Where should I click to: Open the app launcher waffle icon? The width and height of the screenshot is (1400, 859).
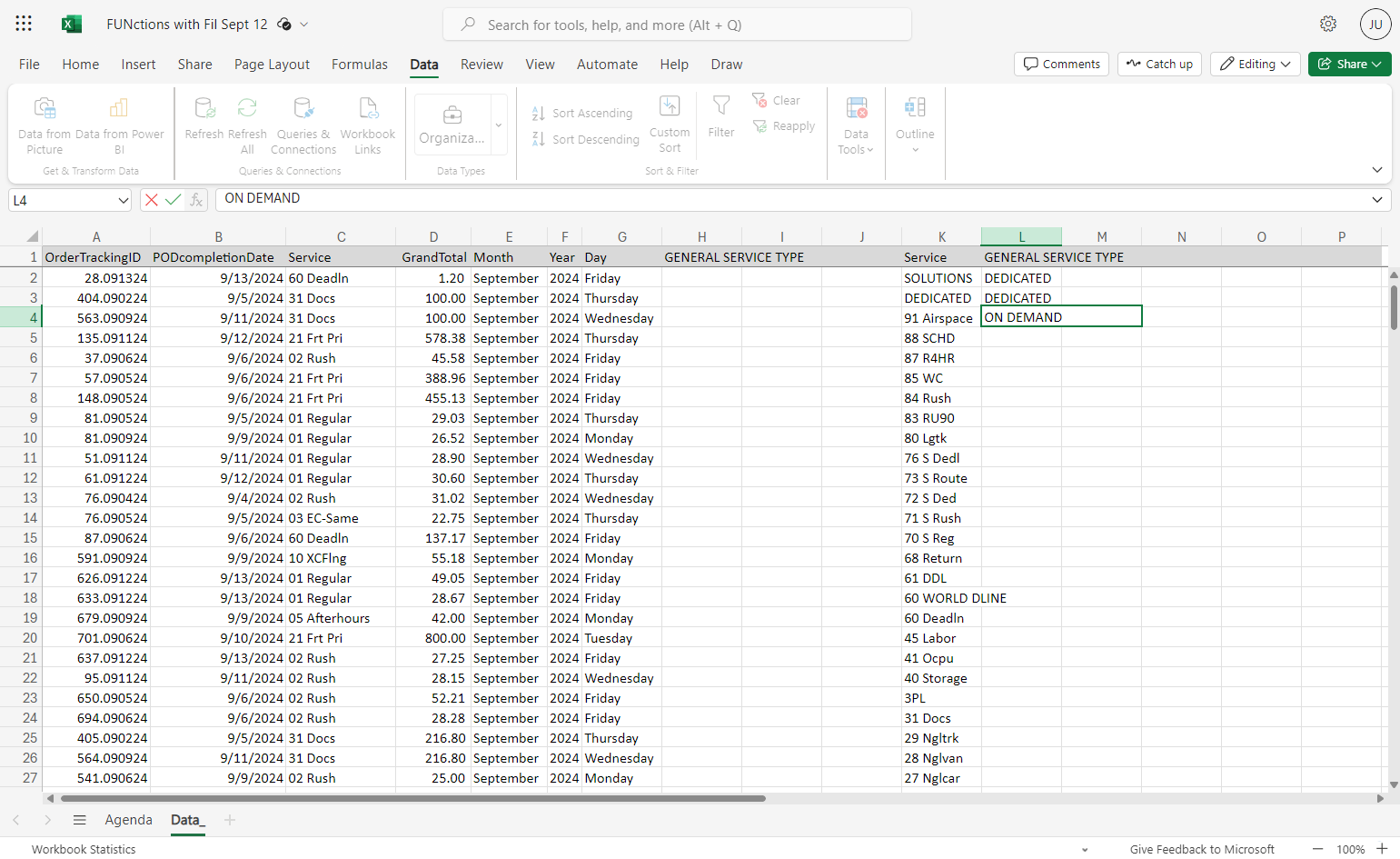tap(24, 25)
